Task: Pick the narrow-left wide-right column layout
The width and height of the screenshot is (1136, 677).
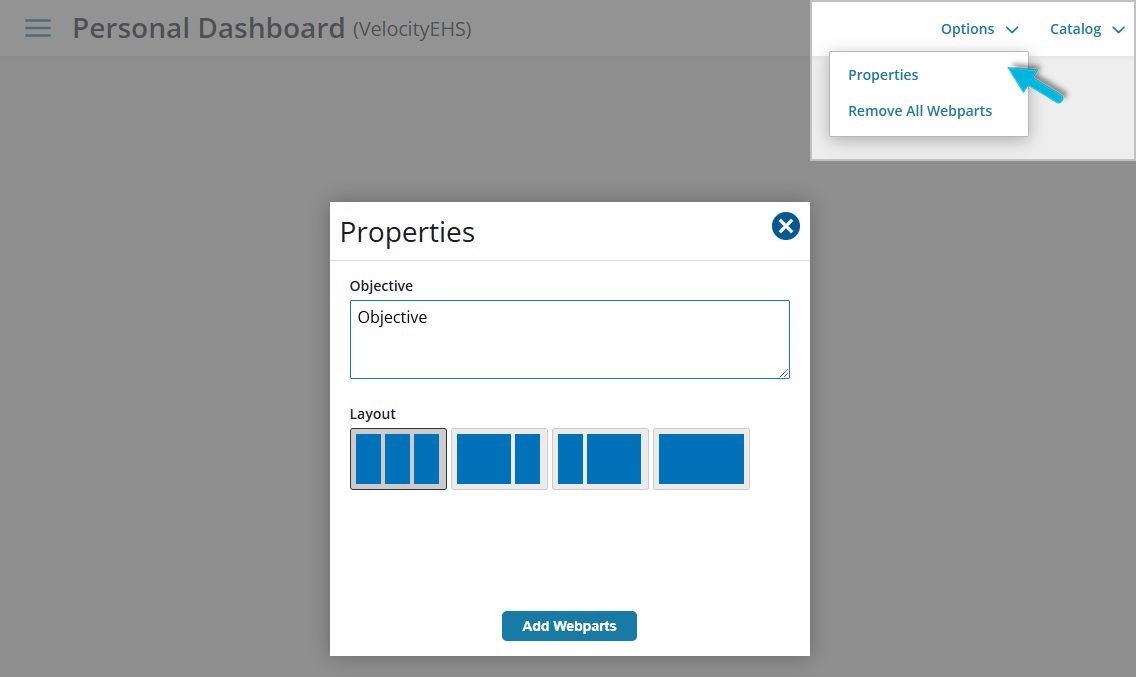Action: click(600, 459)
